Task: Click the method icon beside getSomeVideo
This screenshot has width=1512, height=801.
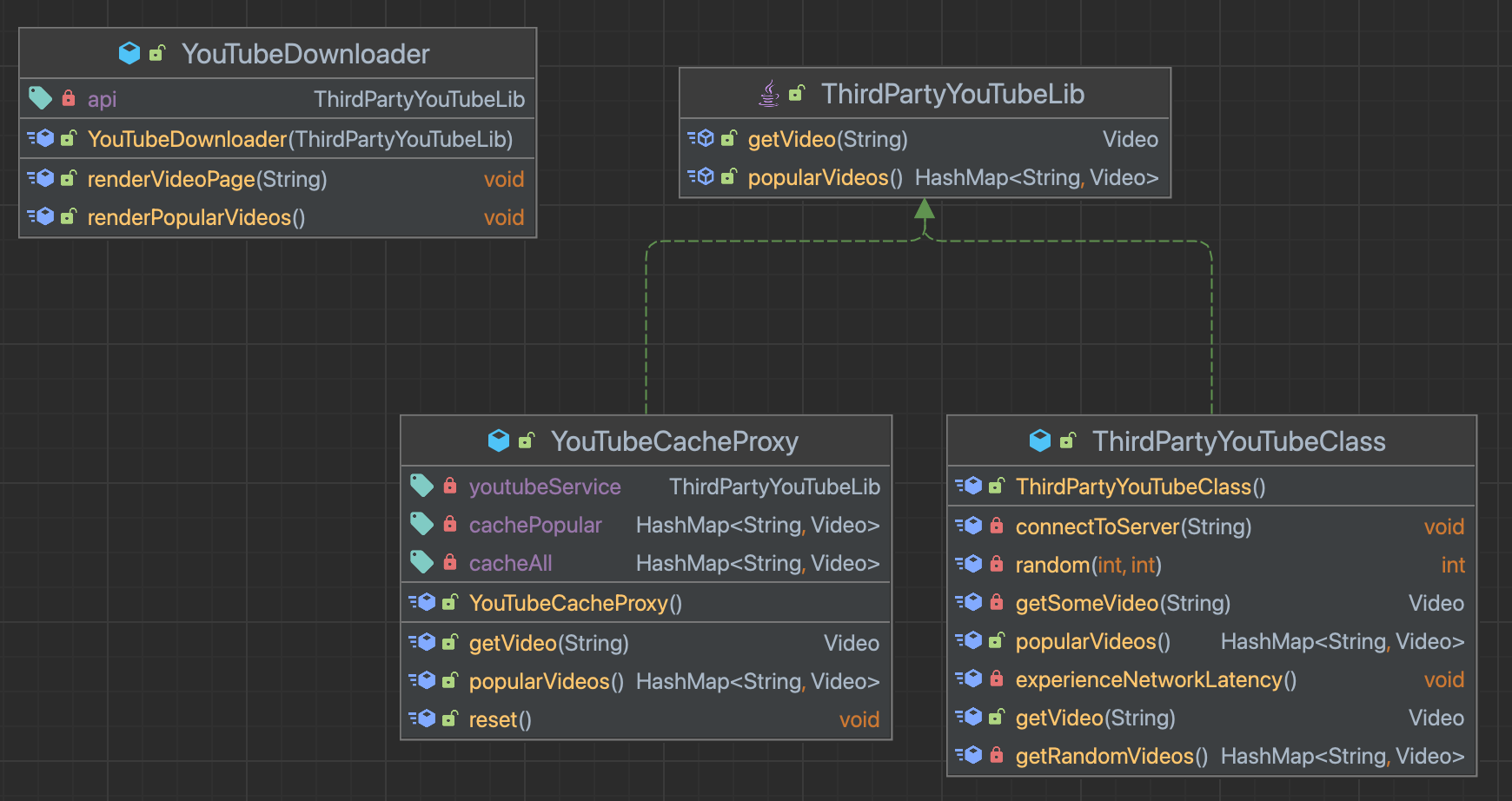Action: point(969,602)
